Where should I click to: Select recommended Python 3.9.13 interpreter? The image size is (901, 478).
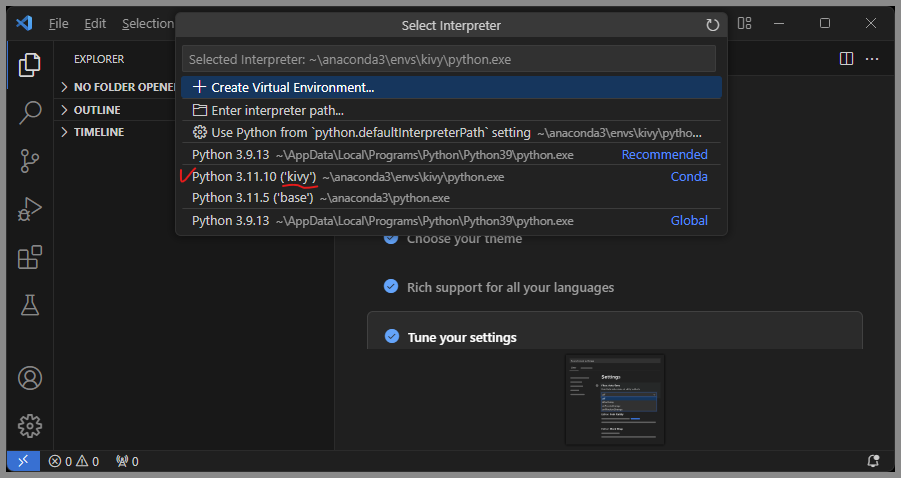(x=451, y=155)
